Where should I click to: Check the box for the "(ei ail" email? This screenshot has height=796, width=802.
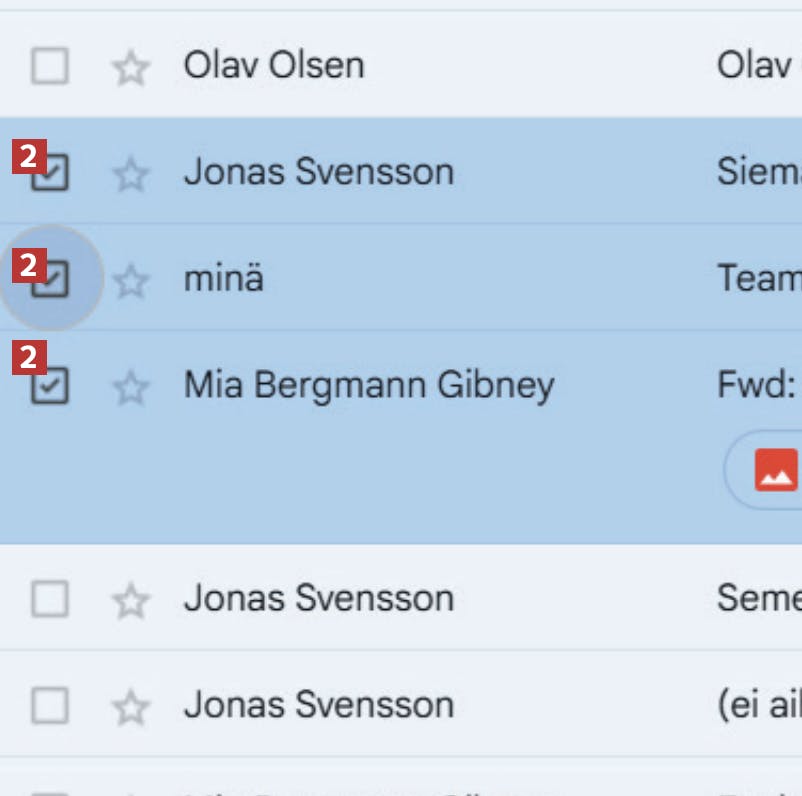tap(50, 707)
